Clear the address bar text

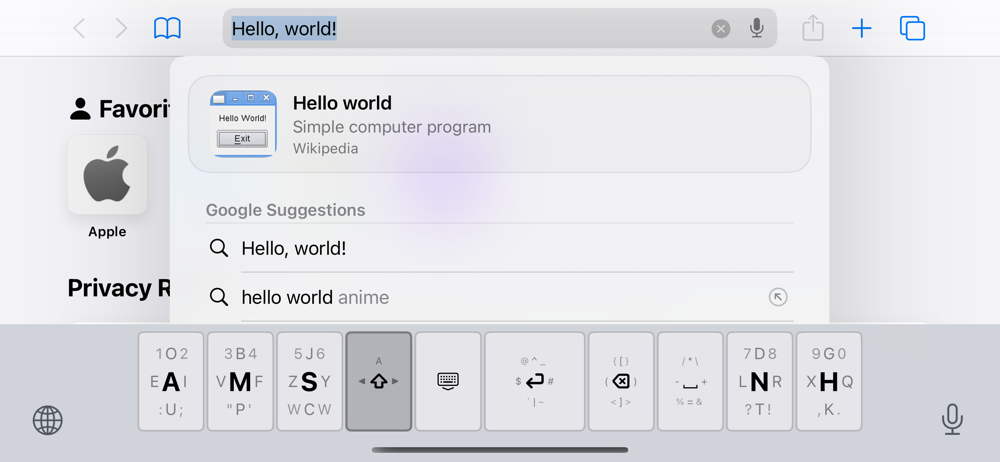click(721, 29)
